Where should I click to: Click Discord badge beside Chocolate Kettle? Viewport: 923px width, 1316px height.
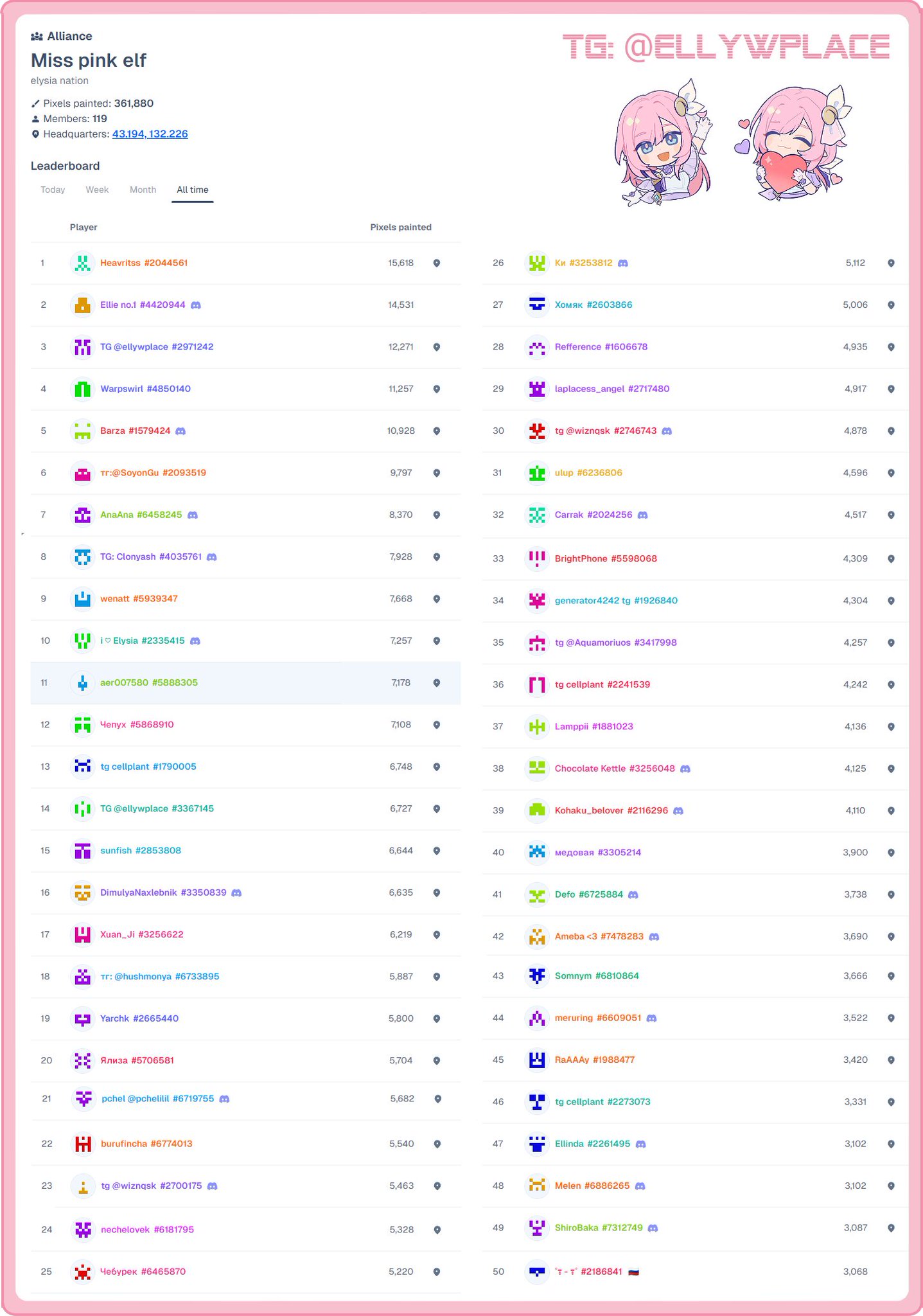[685, 769]
